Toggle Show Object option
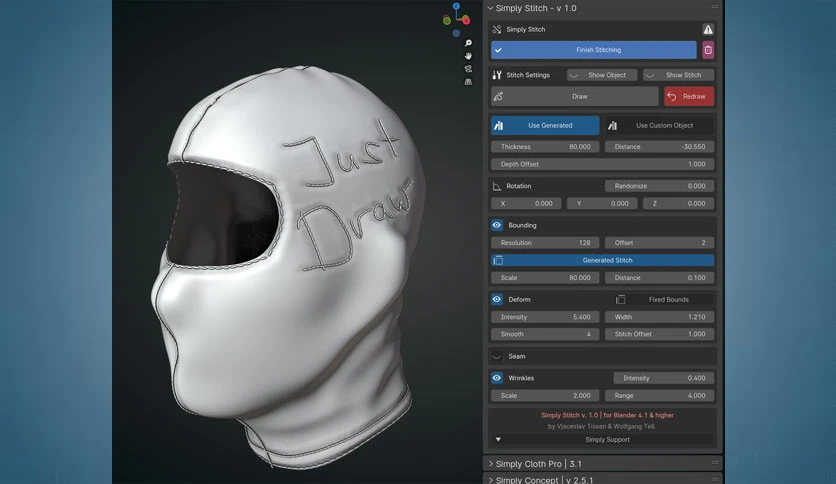Viewport: 836px width, 484px height. coord(602,75)
